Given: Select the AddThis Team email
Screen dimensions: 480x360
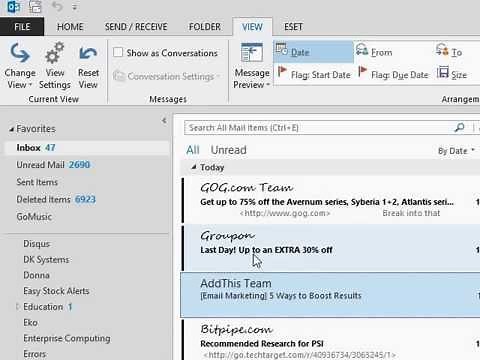Looking at the screenshot, I should tap(331, 295).
